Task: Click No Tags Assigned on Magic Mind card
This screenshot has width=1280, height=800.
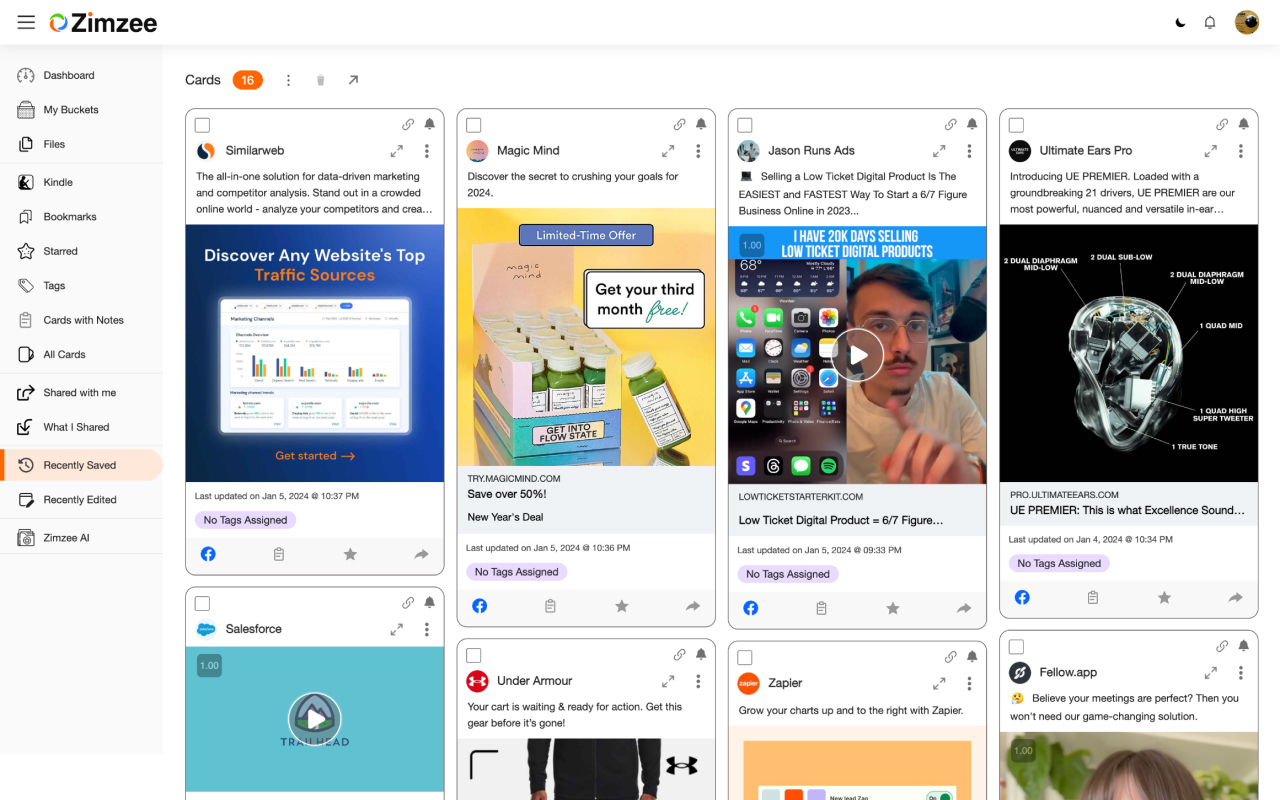Action: pyautogui.click(x=517, y=572)
